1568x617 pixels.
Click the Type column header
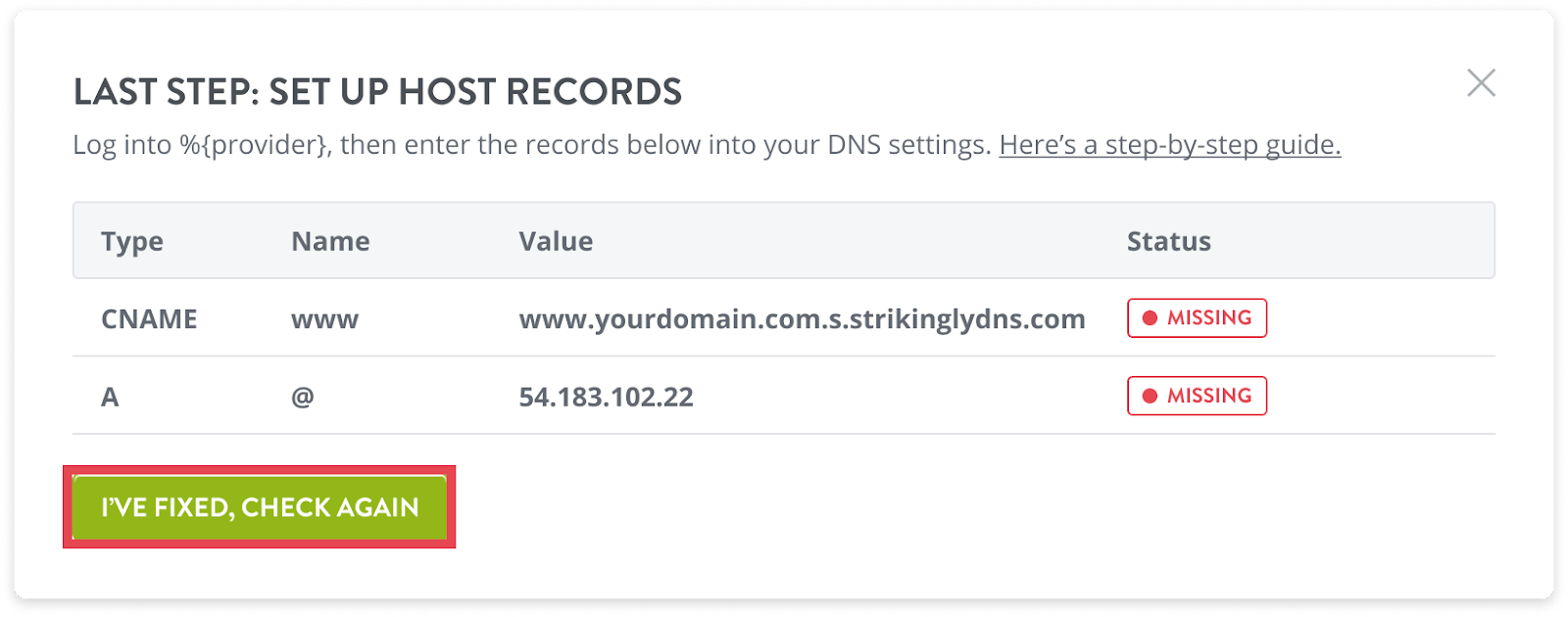(132, 242)
